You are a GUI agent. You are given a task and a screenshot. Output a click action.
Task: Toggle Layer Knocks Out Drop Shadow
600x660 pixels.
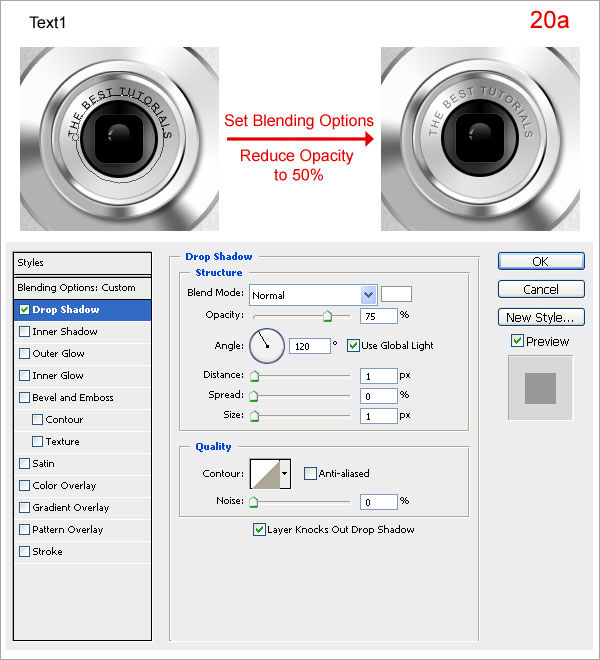tap(259, 530)
